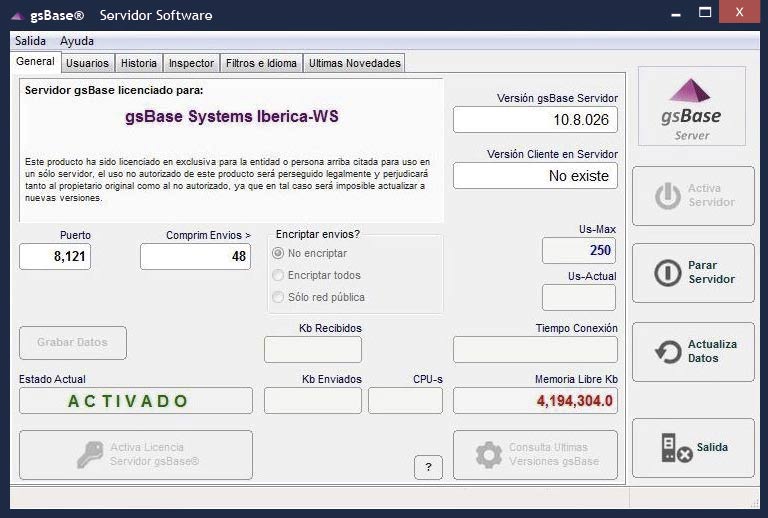Click the license notice paragraph text
The image size is (768, 518).
(x=228, y=180)
